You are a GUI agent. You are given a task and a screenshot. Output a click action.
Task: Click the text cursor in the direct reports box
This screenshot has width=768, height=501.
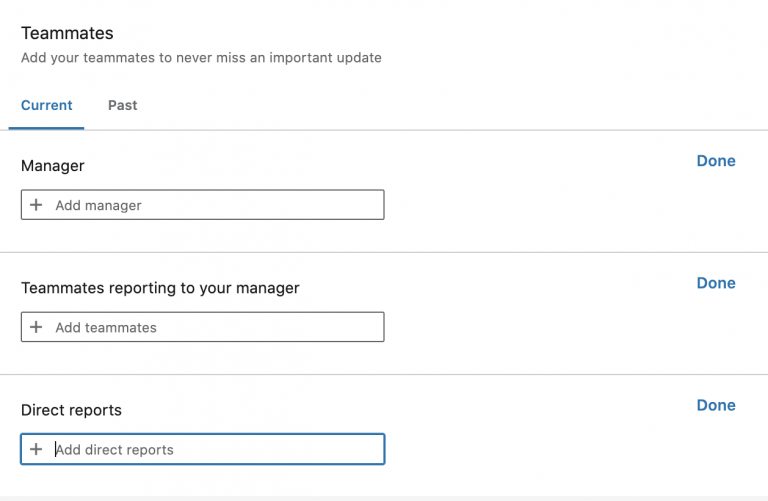pyautogui.click(x=56, y=449)
